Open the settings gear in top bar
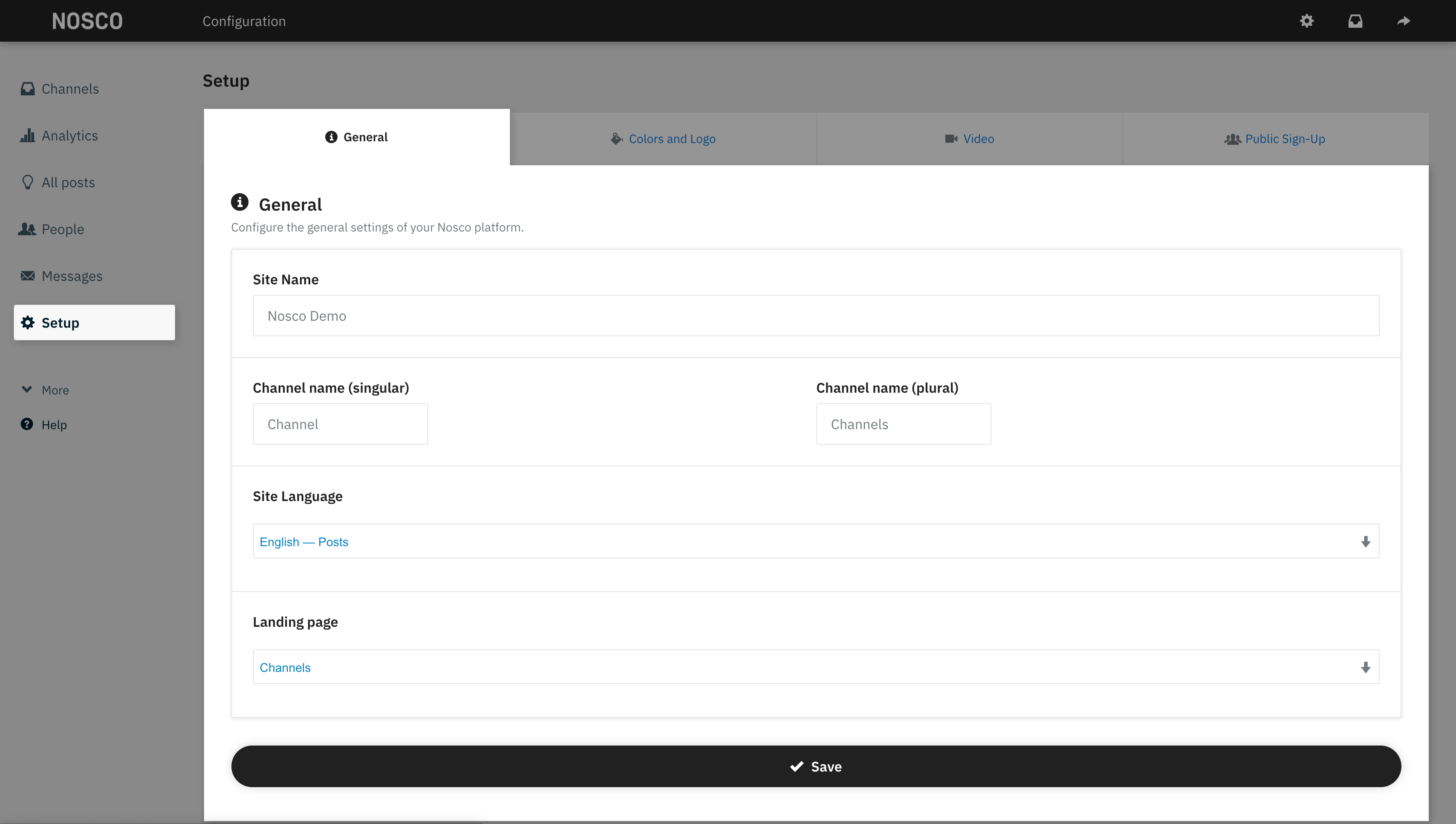This screenshot has height=824, width=1456. tap(1306, 21)
